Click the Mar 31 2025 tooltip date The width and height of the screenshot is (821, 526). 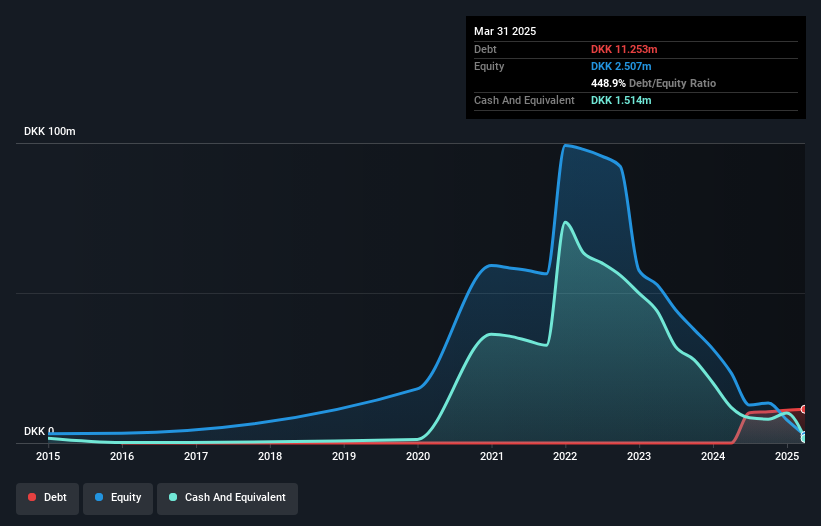tap(505, 31)
